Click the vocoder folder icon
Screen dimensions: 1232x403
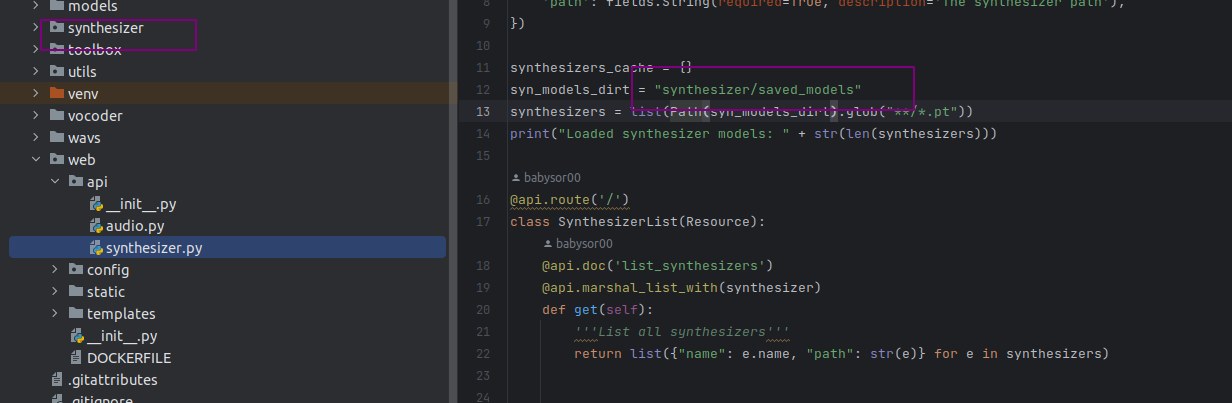[56, 116]
